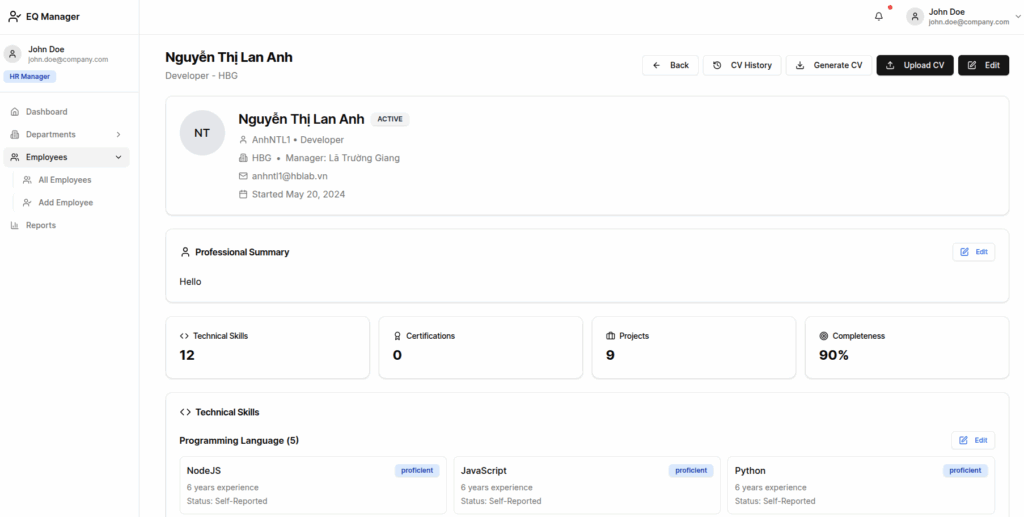This screenshot has width=1024, height=517.
Task: Edit the Professional Summary section
Action: pyautogui.click(x=973, y=252)
